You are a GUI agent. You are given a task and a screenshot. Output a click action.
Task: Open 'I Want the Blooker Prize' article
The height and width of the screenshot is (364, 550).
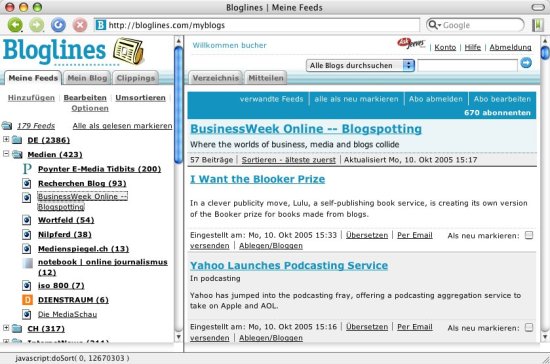coord(257,179)
